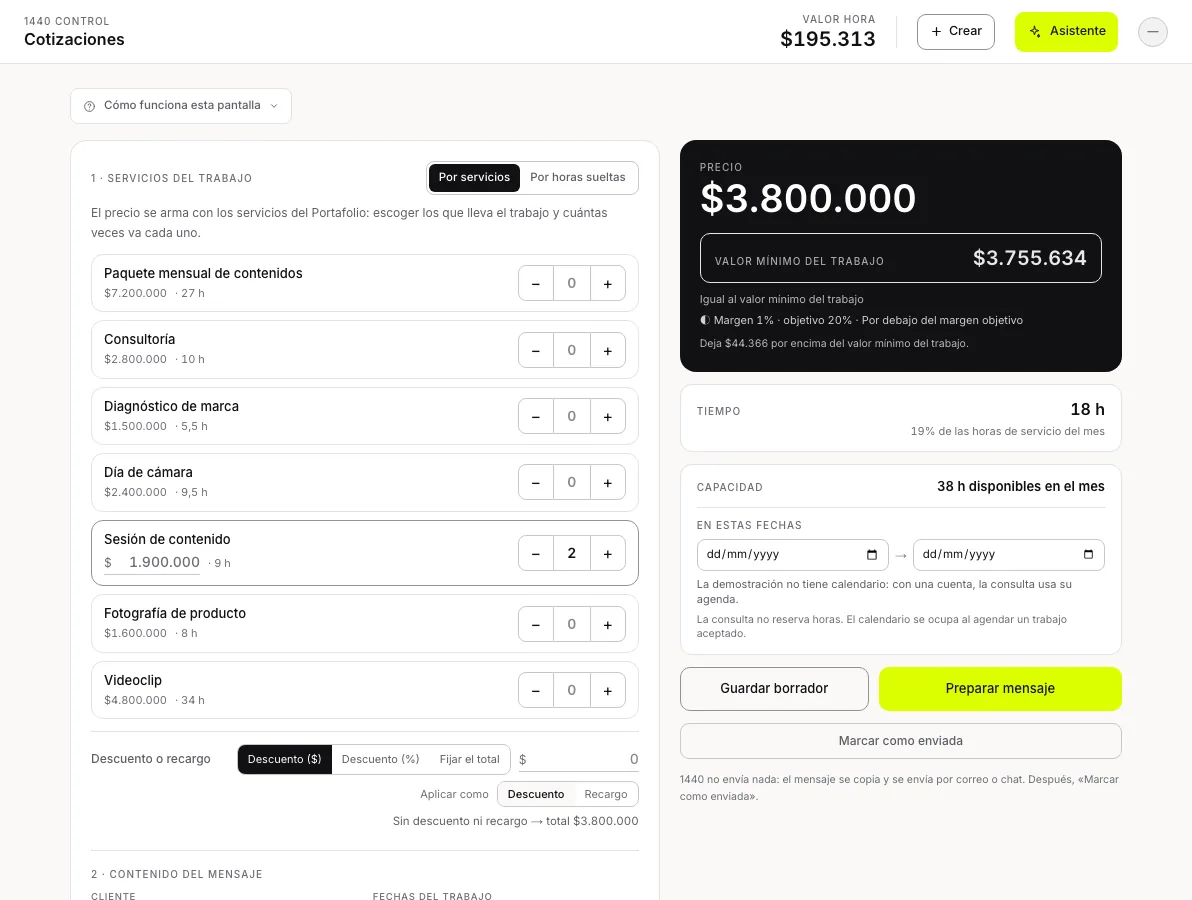Switch to Por horas sueltas mode
Viewport: 1192px width, 900px height.
pos(578,177)
